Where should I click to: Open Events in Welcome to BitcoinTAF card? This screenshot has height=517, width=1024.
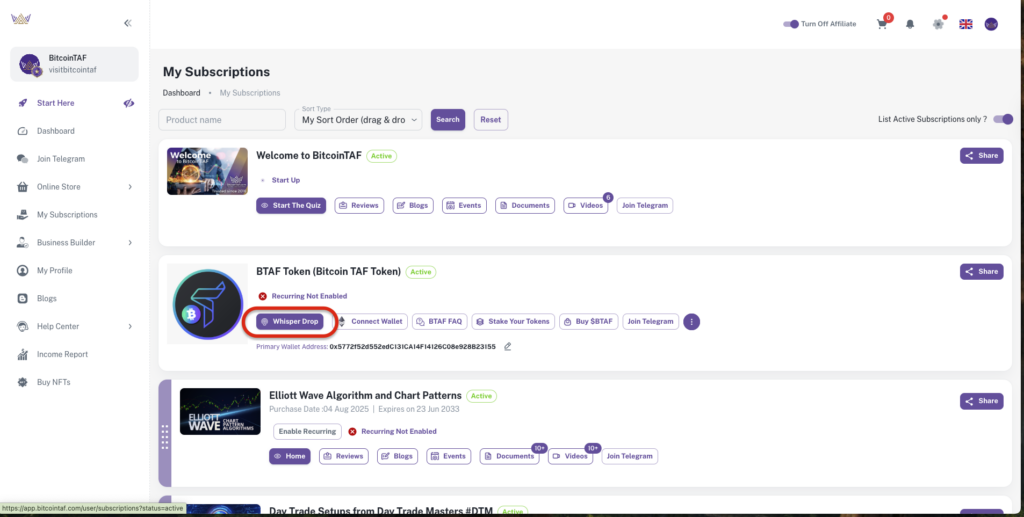click(464, 206)
